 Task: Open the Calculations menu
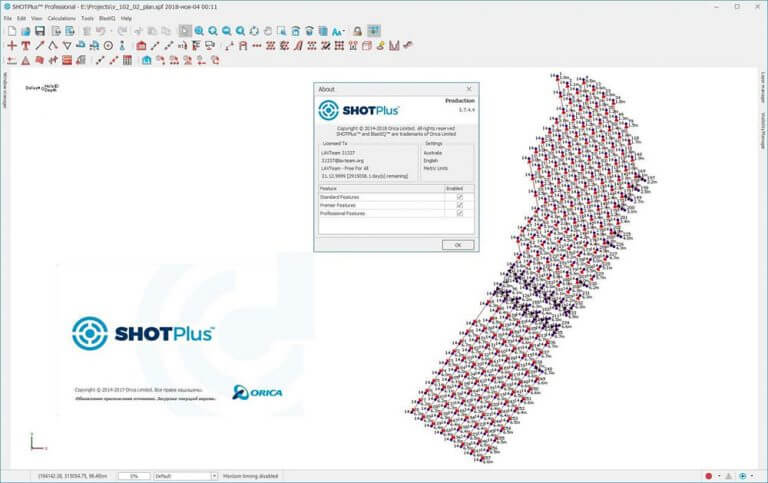point(62,18)
